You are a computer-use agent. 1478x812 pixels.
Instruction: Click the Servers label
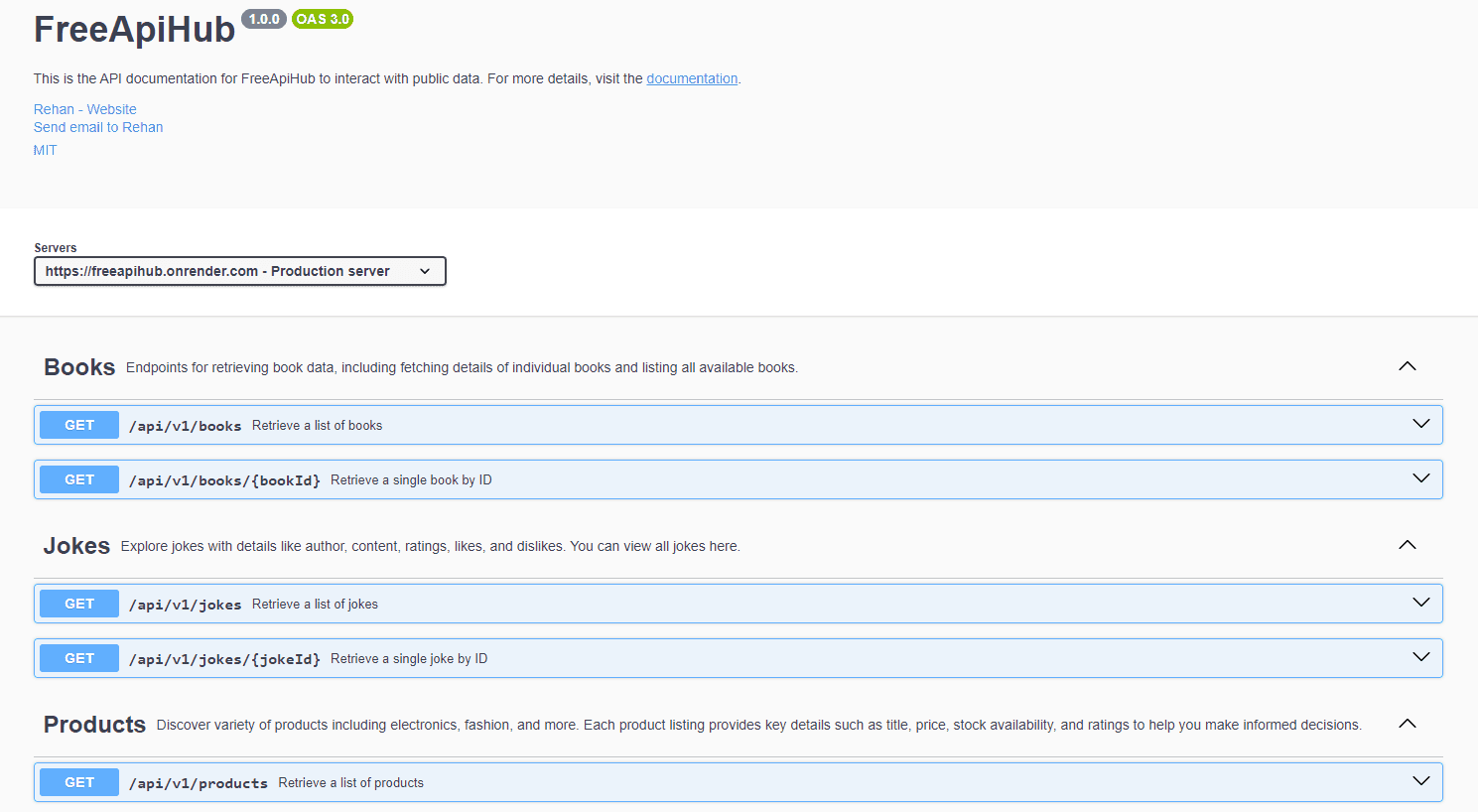(56, 248)
